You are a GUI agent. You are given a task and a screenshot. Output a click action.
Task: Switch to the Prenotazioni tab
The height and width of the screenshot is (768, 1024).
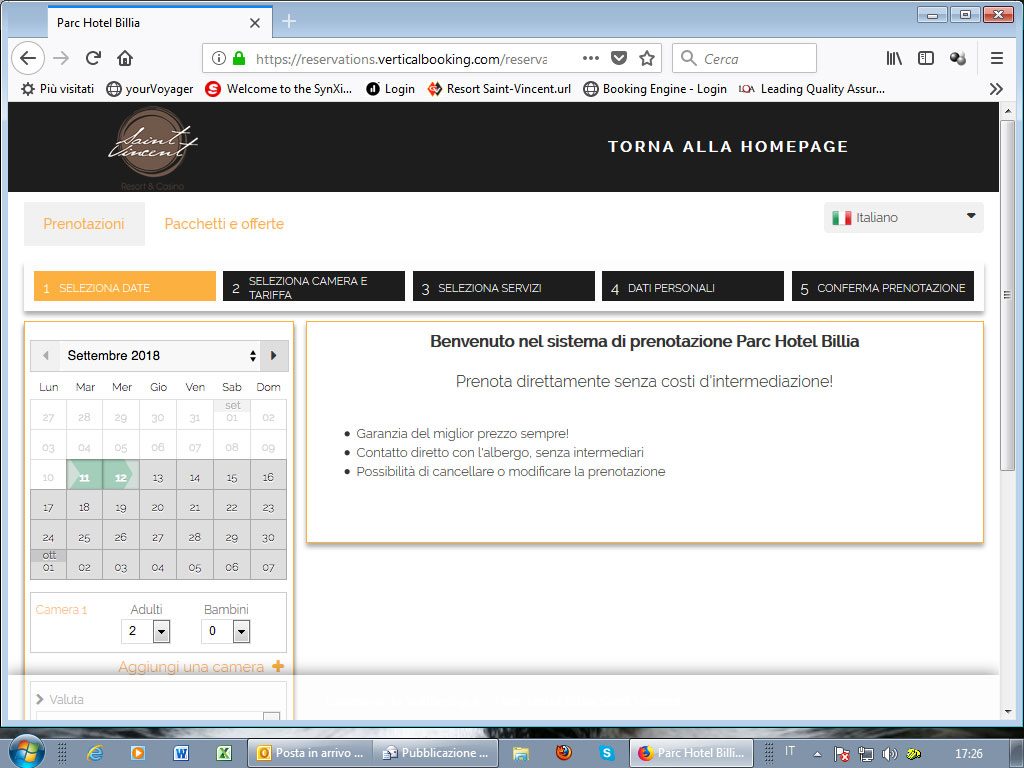coord(84,223)
